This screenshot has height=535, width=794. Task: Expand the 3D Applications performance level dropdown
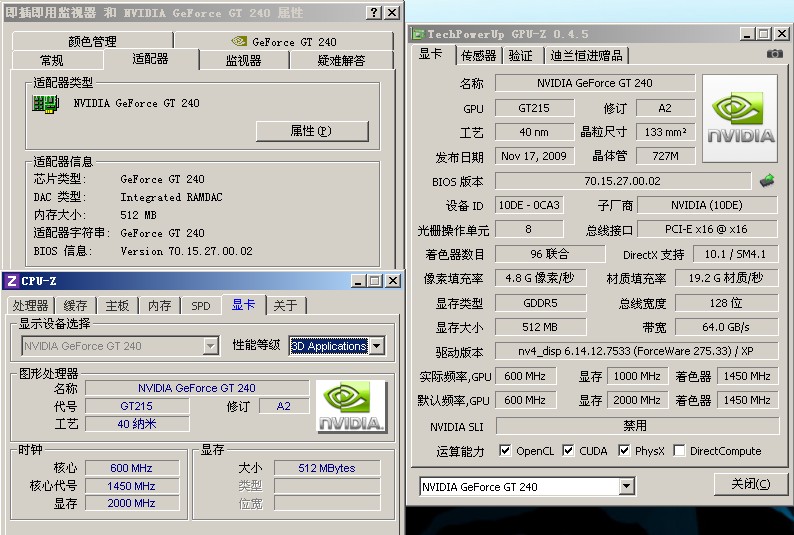(x=376, y=346)
